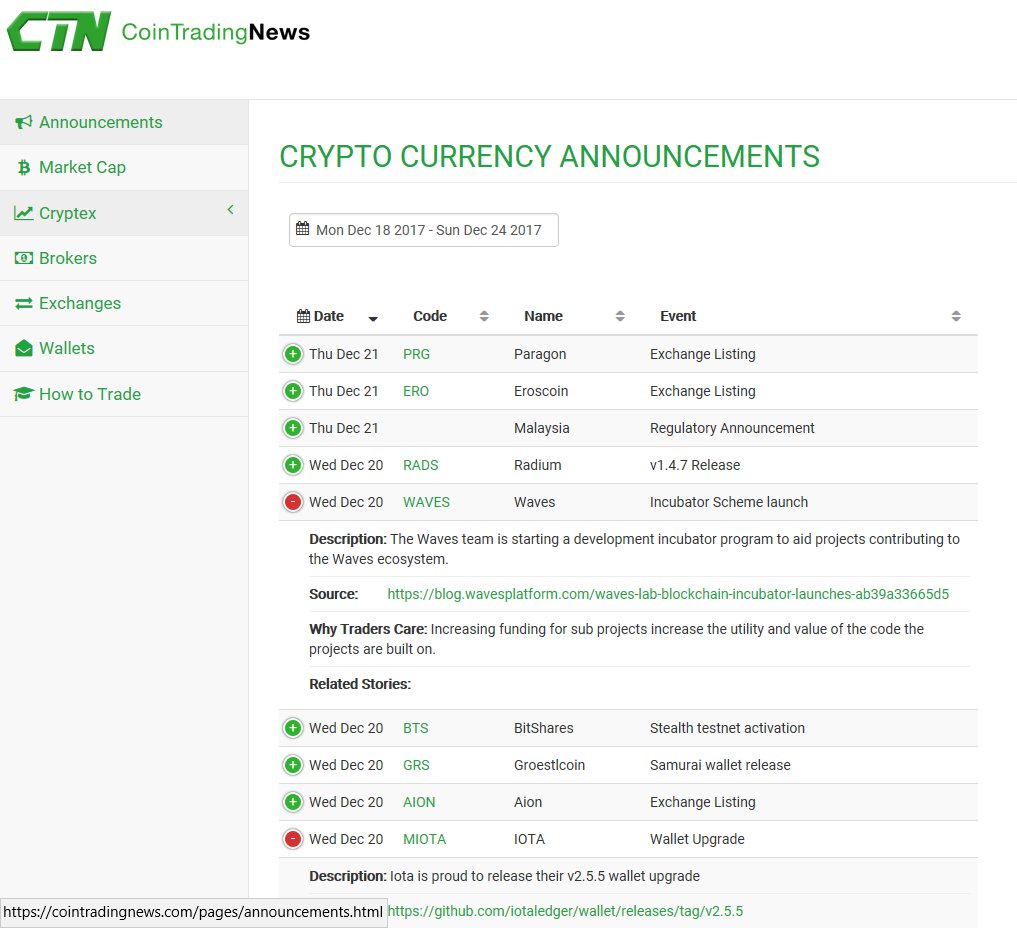The height and width of the screenshot is (928, 1017).
Task: Expand the Aion row details
Action: [293, 802]
